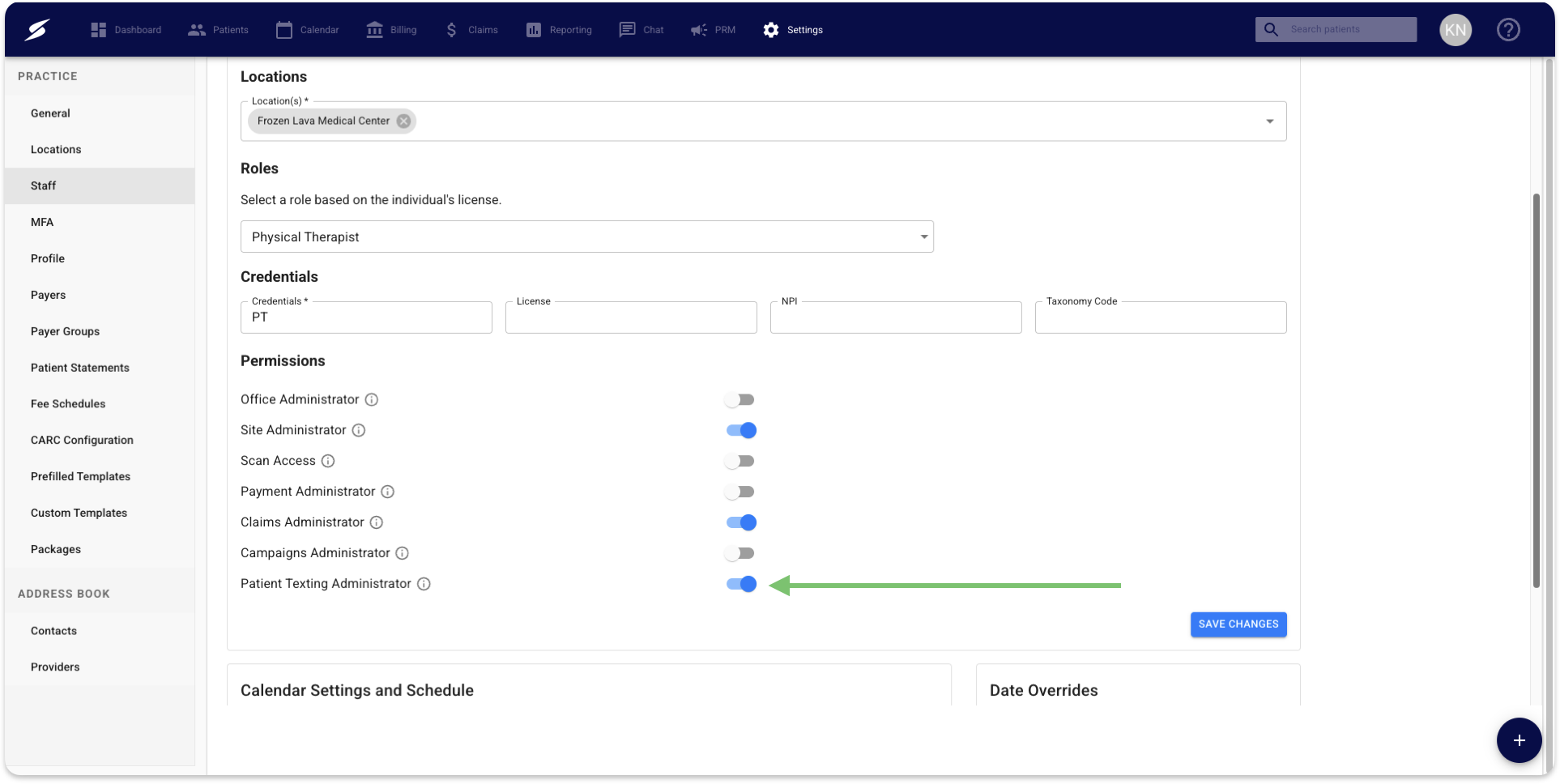This screenshot has width=1560, height=784.
Task: Show info for Payment Administrator permission
Action: tap(388, 492)
